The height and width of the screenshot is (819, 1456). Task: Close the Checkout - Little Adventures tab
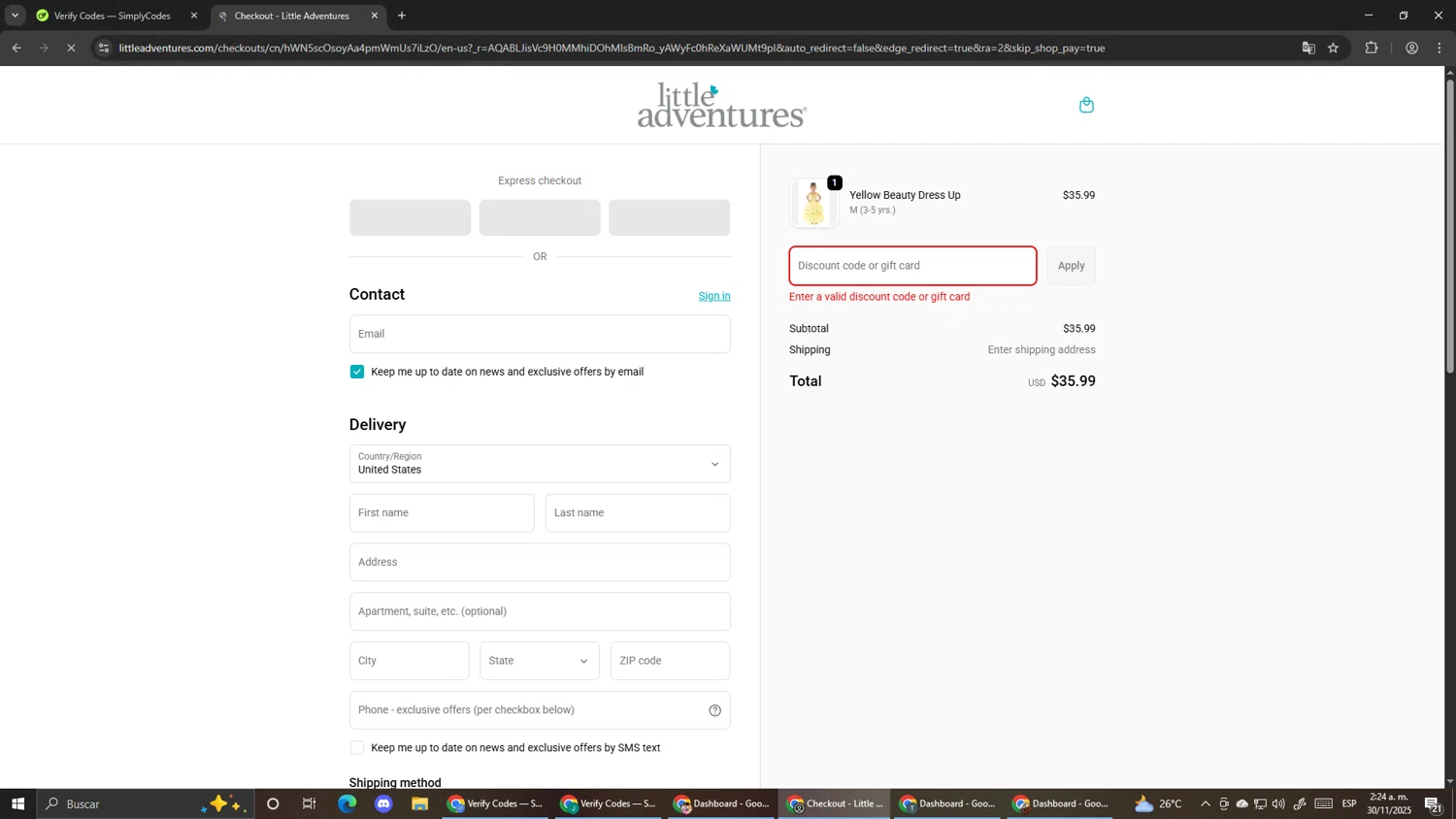click(375, 16)
